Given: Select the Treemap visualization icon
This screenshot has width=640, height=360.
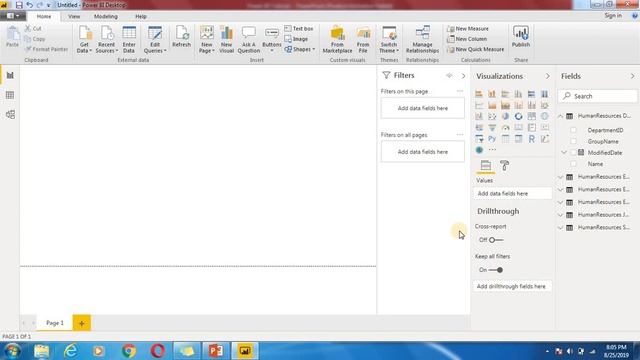Looking at the screenshot, I should click(531, 116).
